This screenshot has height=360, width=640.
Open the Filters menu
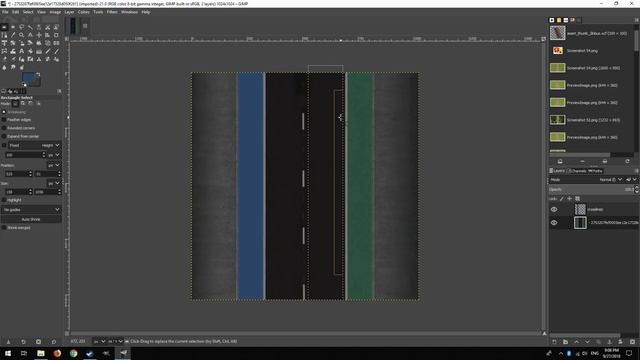point(112,12)
